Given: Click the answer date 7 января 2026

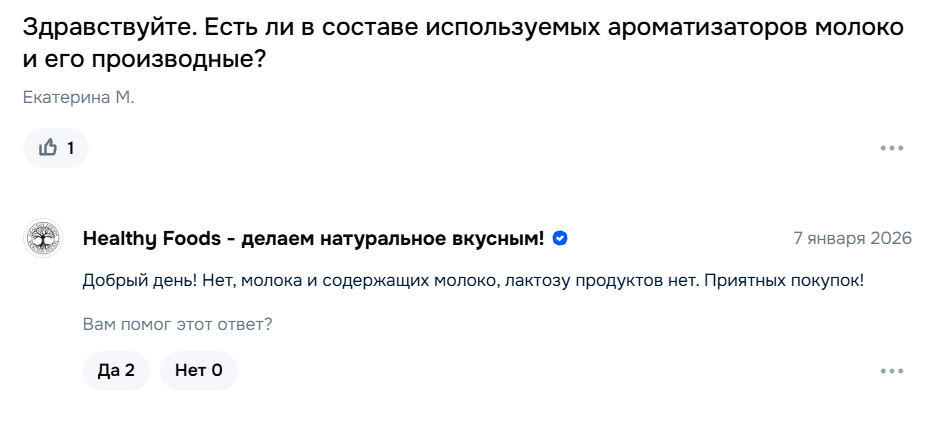Looking at the screenshot, I should tap(852, 238).
